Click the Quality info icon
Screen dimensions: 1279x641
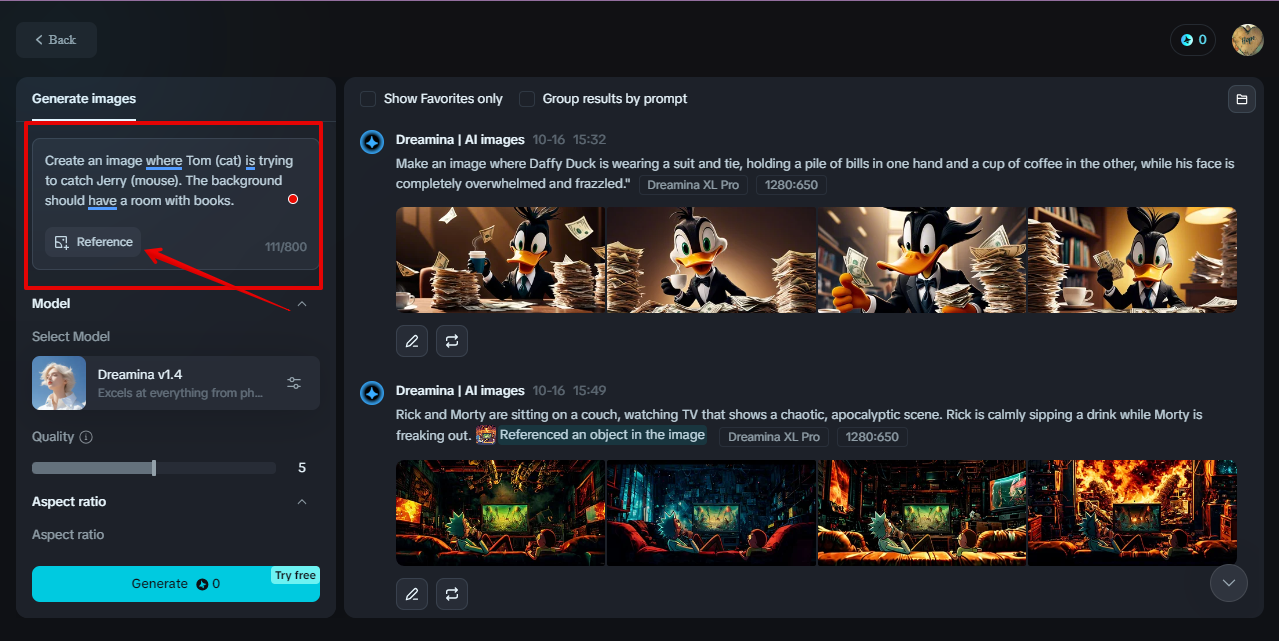[86, 437]
